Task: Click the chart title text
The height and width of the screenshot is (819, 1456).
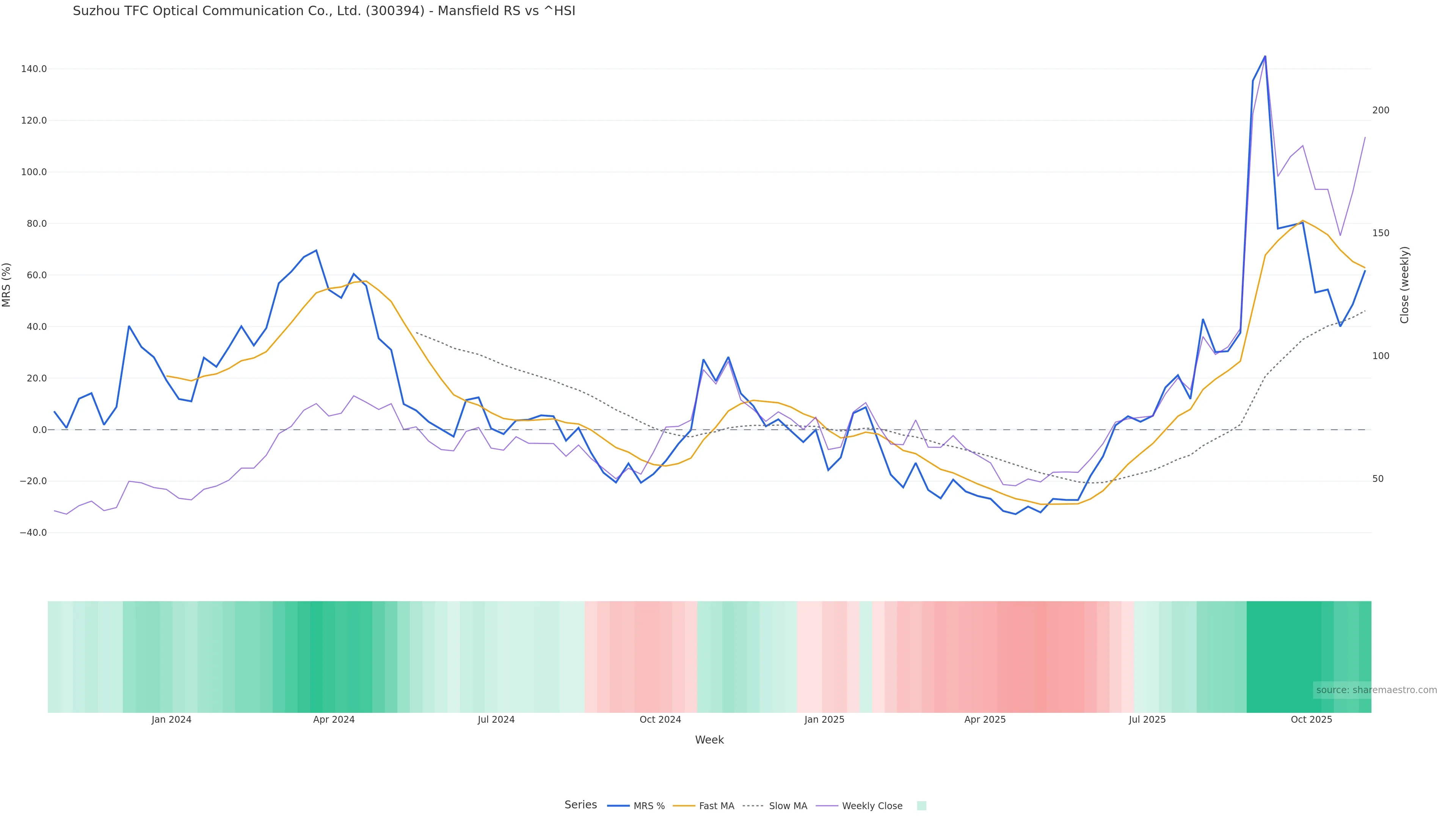Action: [x=324, y=11]
